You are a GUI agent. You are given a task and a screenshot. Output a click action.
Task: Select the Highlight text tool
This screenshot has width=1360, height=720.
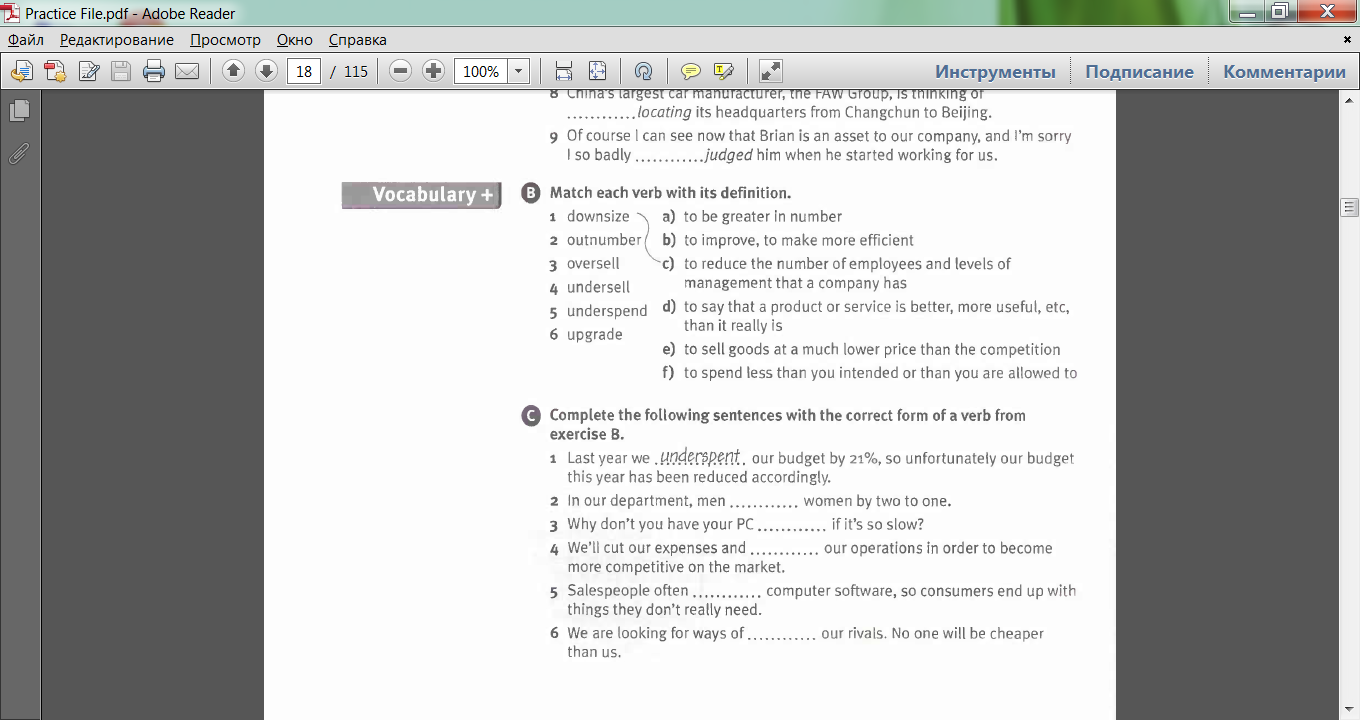click(723, 71)
